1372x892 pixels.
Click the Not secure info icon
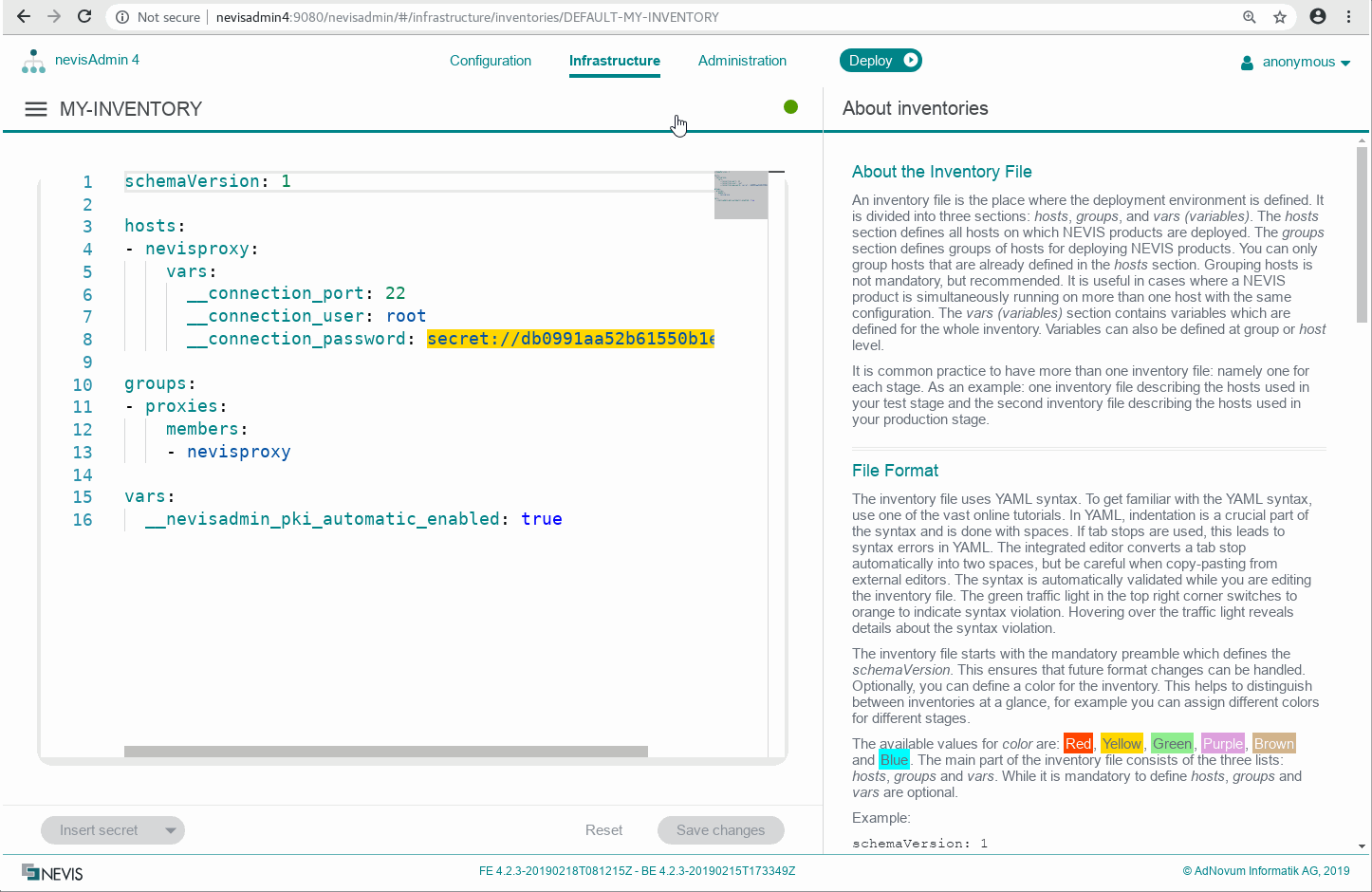click(122, 17)
